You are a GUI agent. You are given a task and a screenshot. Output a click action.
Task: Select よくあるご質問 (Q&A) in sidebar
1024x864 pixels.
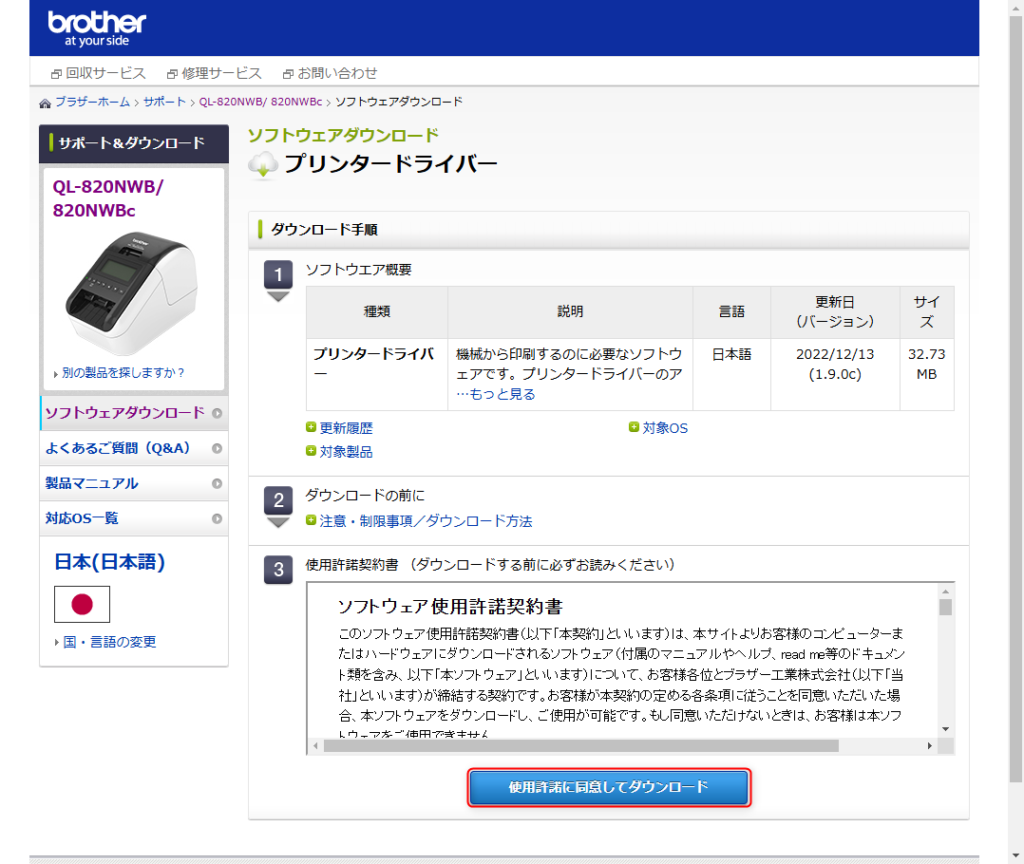(134, 449)
